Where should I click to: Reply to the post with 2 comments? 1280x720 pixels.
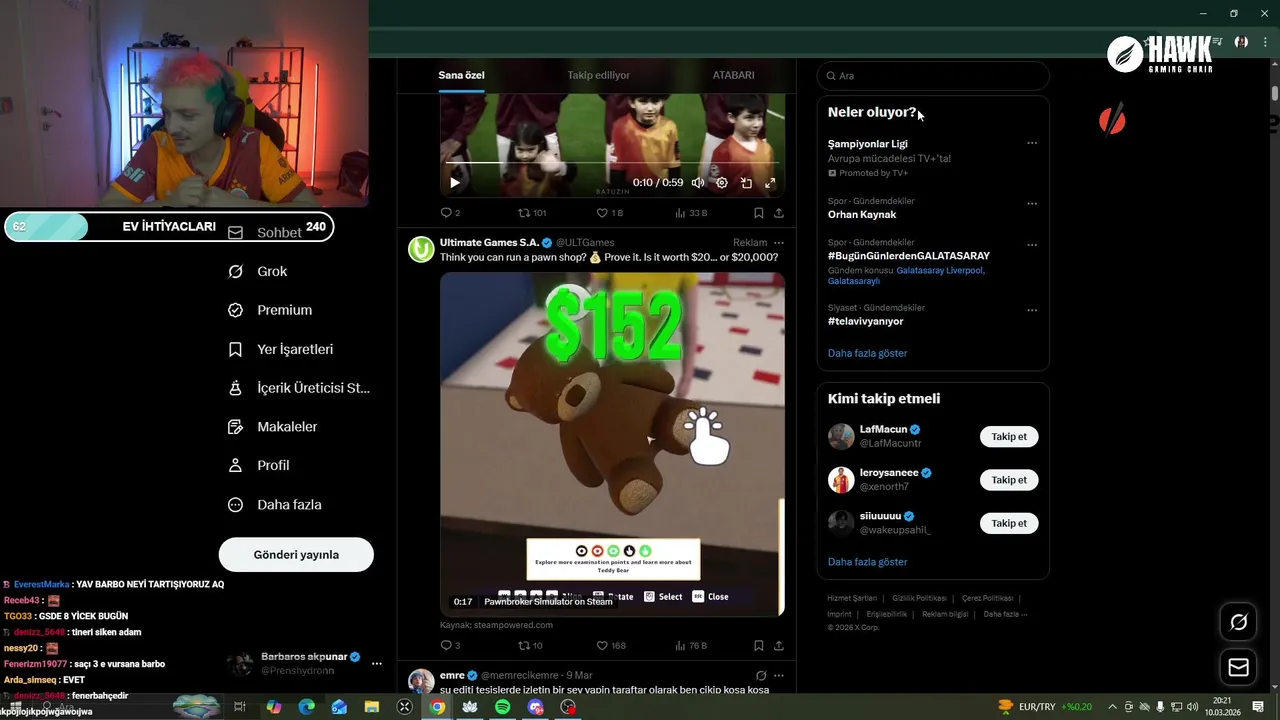click(x=450, y=213)
